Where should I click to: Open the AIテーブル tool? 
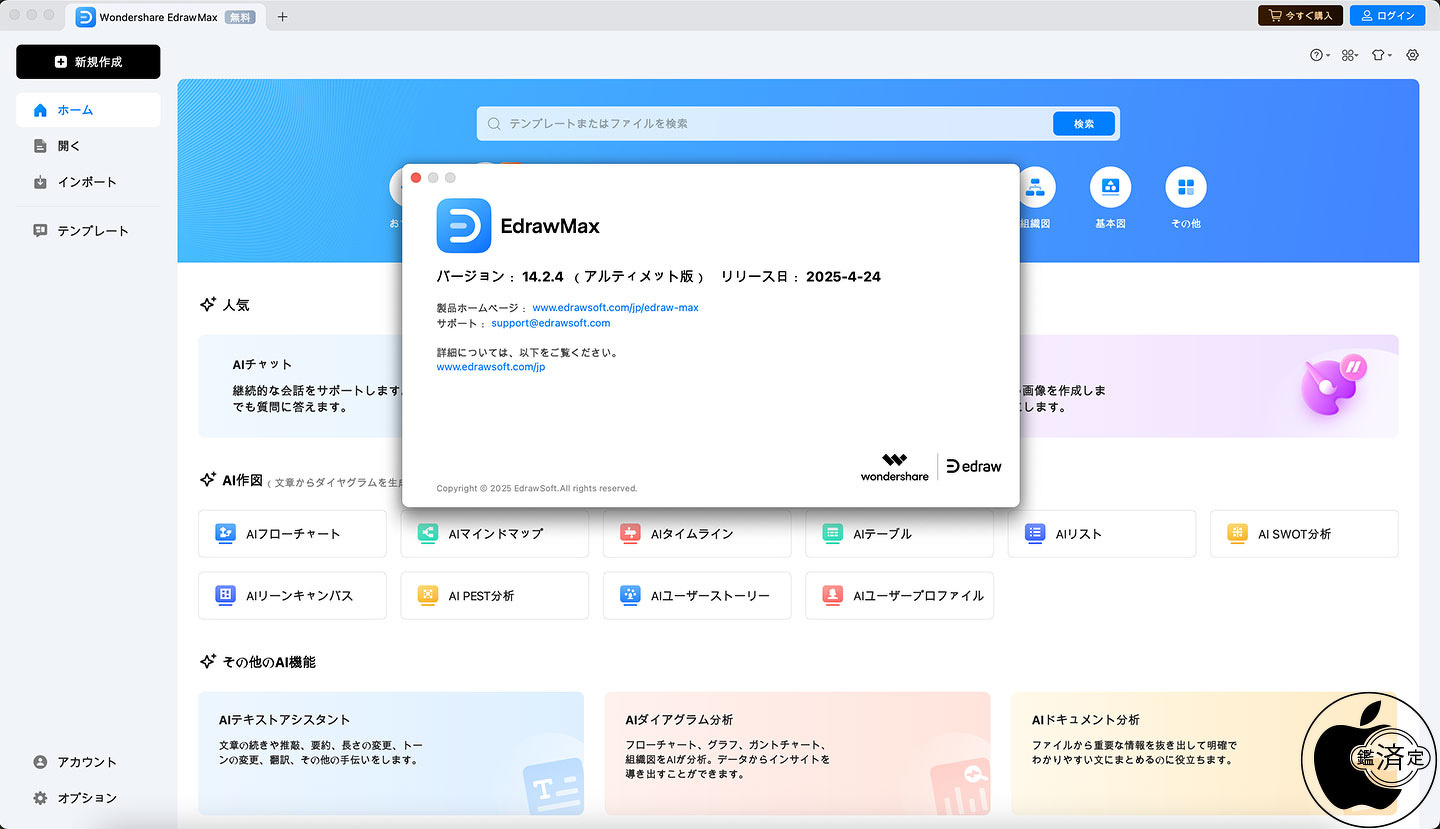[899, 534]
